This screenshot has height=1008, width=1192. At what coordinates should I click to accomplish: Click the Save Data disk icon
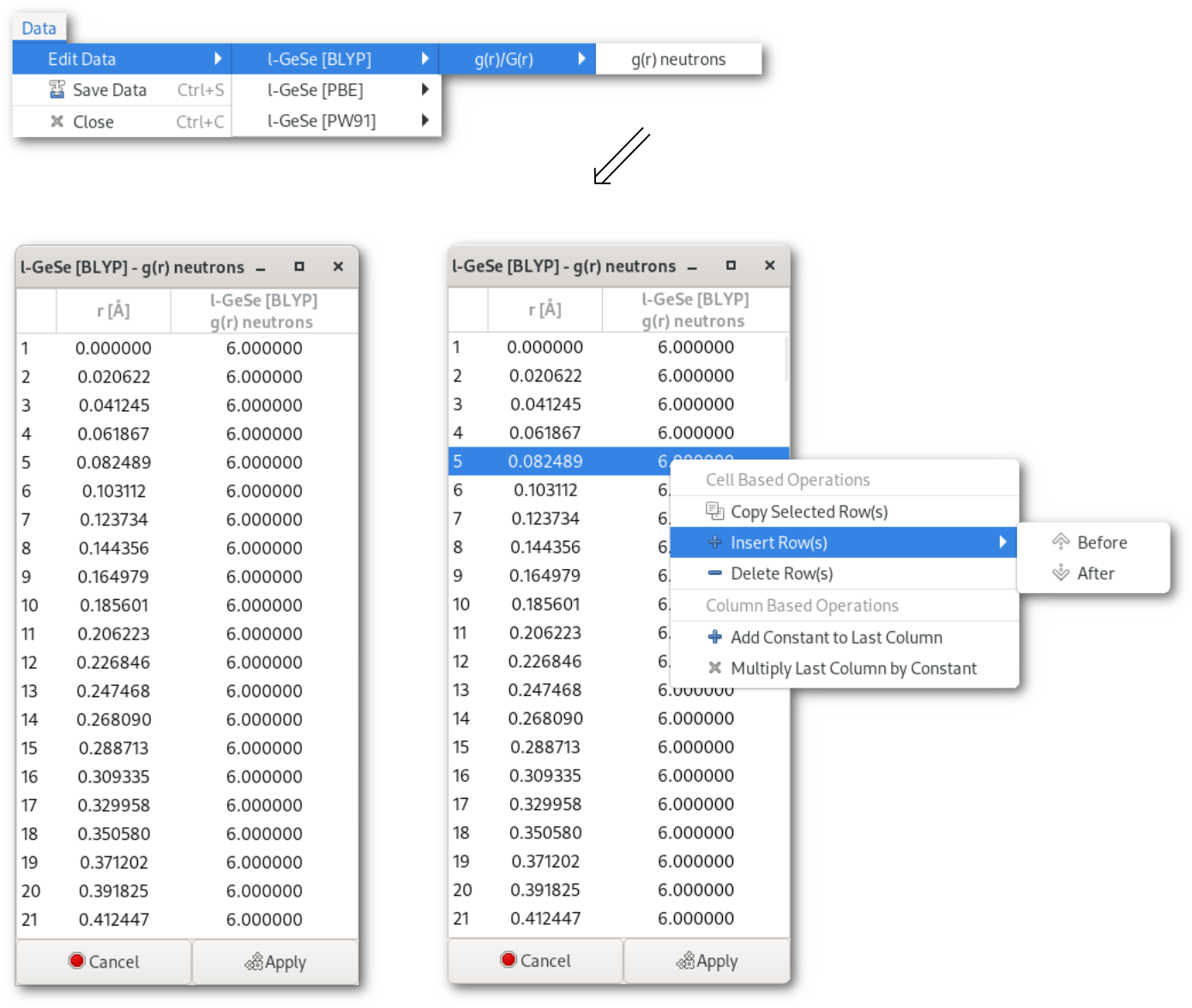tap(57, 90)
